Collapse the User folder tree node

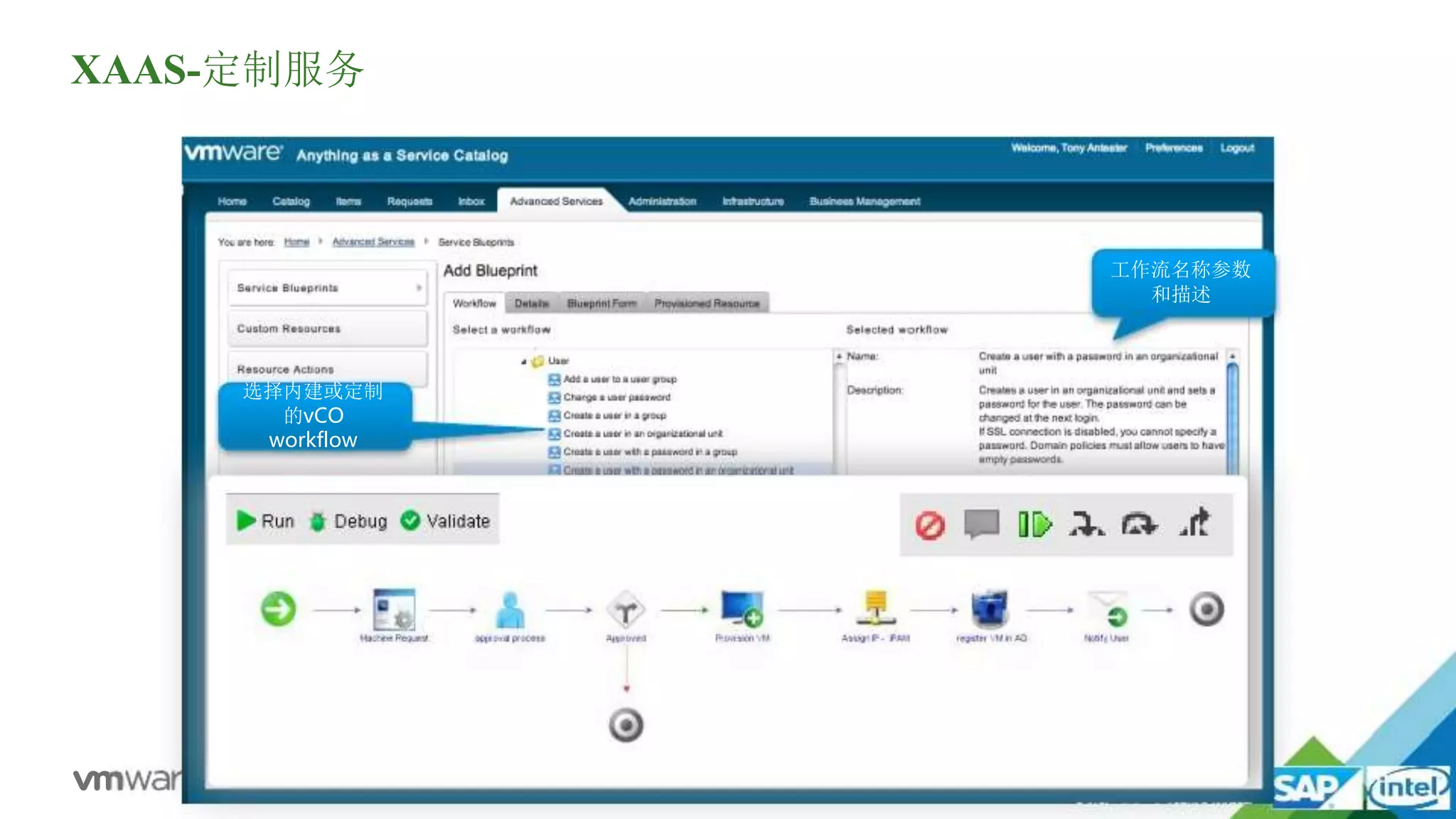(524, 362)
